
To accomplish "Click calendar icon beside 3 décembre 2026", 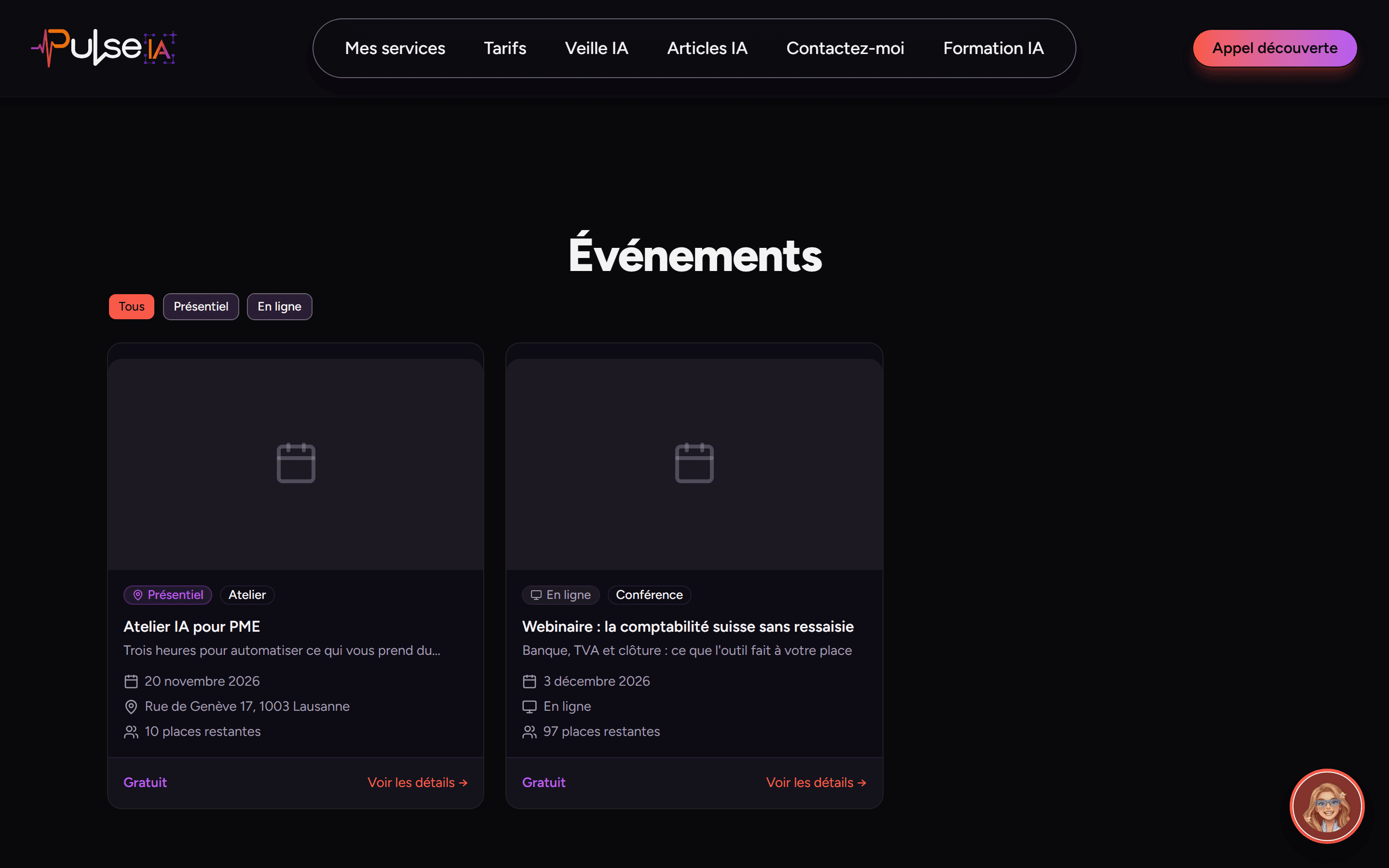I will (529, 681).
